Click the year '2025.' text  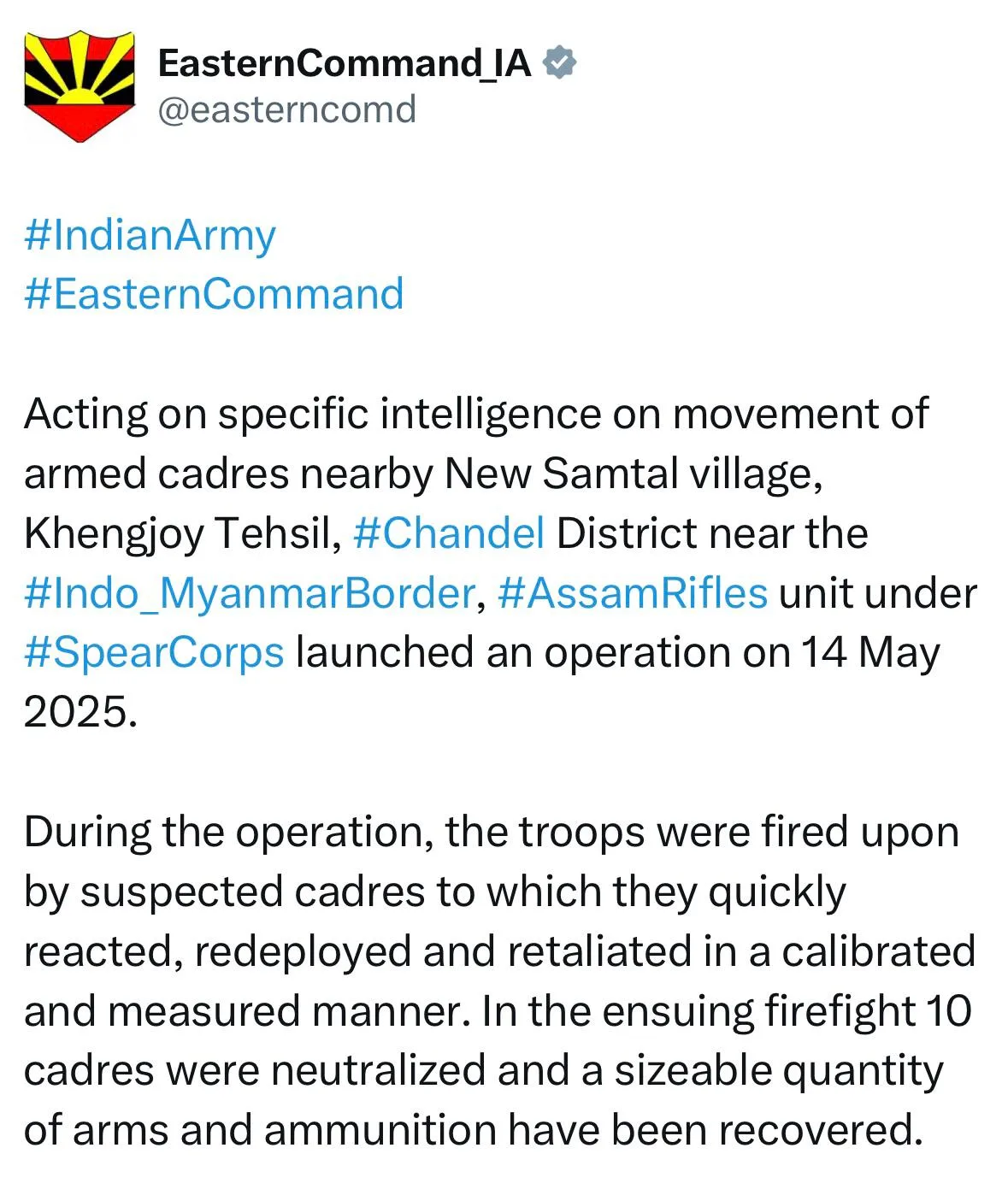coord(80,711)
